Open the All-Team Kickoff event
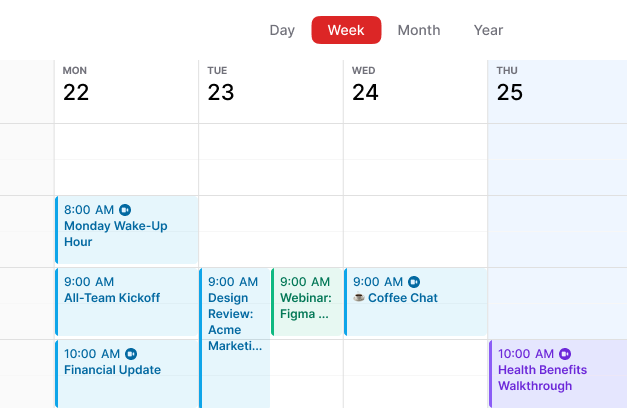 112,298
